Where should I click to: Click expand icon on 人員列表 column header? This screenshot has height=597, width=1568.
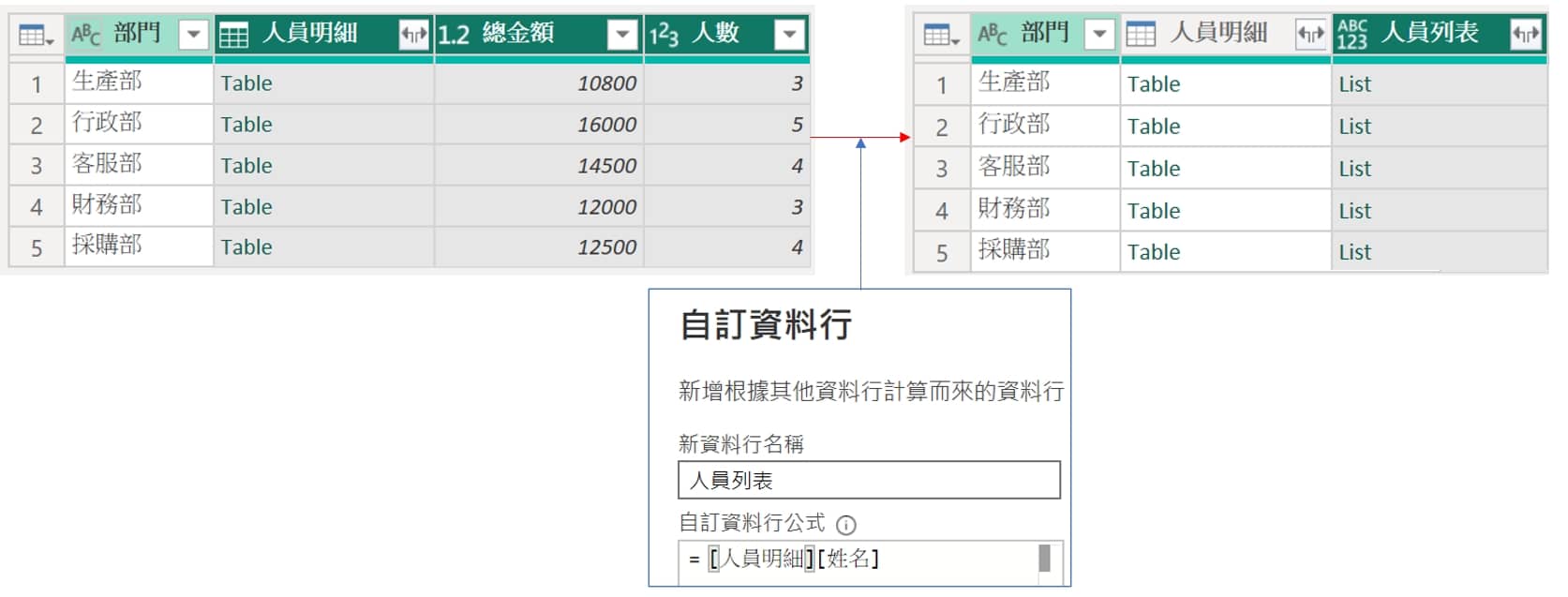pyautogui.click(x=1525, y=36)
